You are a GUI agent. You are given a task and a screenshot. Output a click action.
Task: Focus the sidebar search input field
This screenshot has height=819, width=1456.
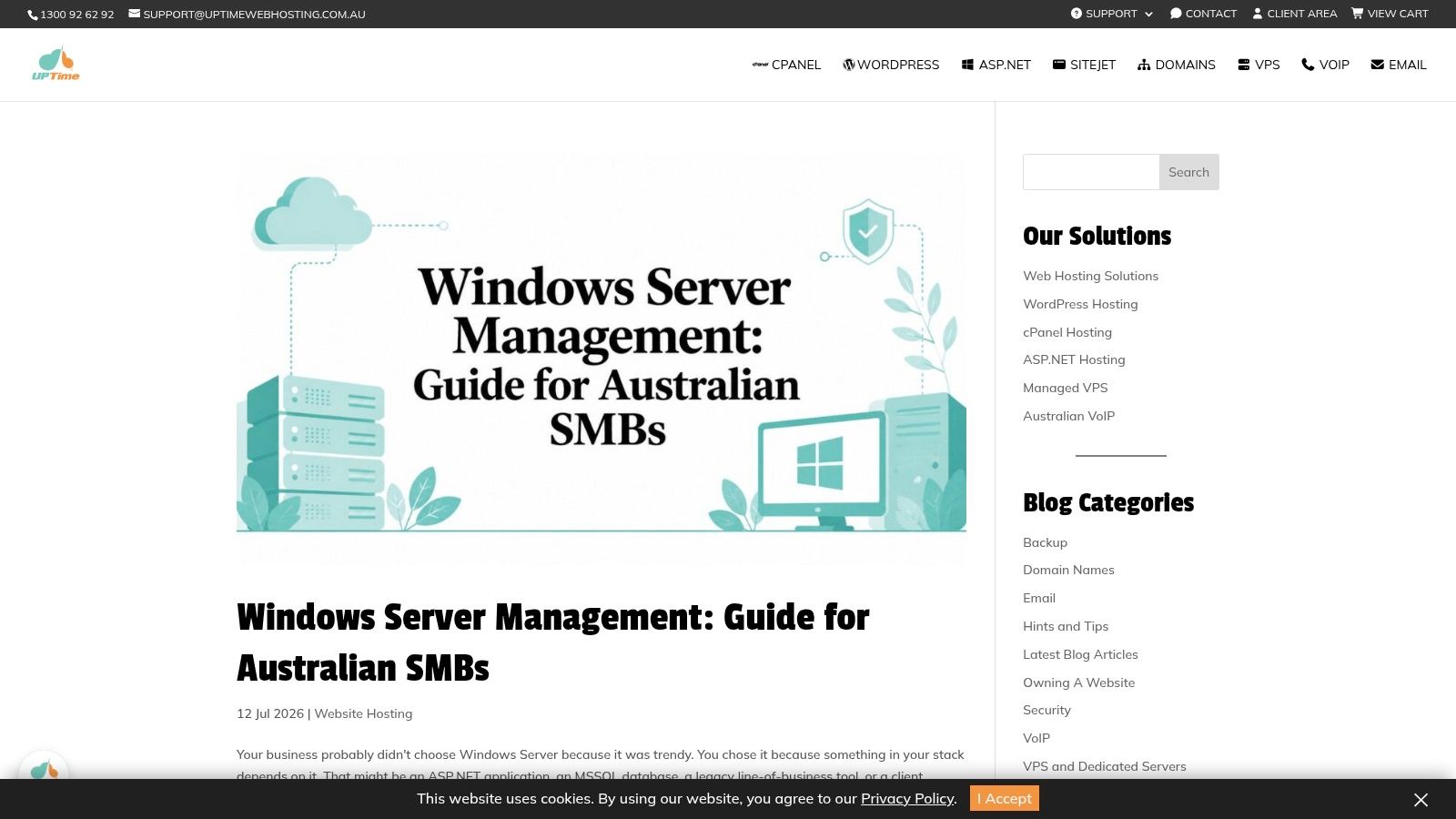(x=1091, y=172)
